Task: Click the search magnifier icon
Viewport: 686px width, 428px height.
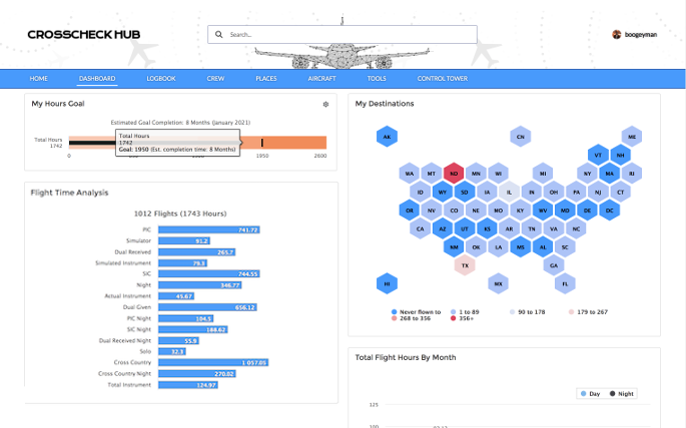Action: [x=219, y=35]
